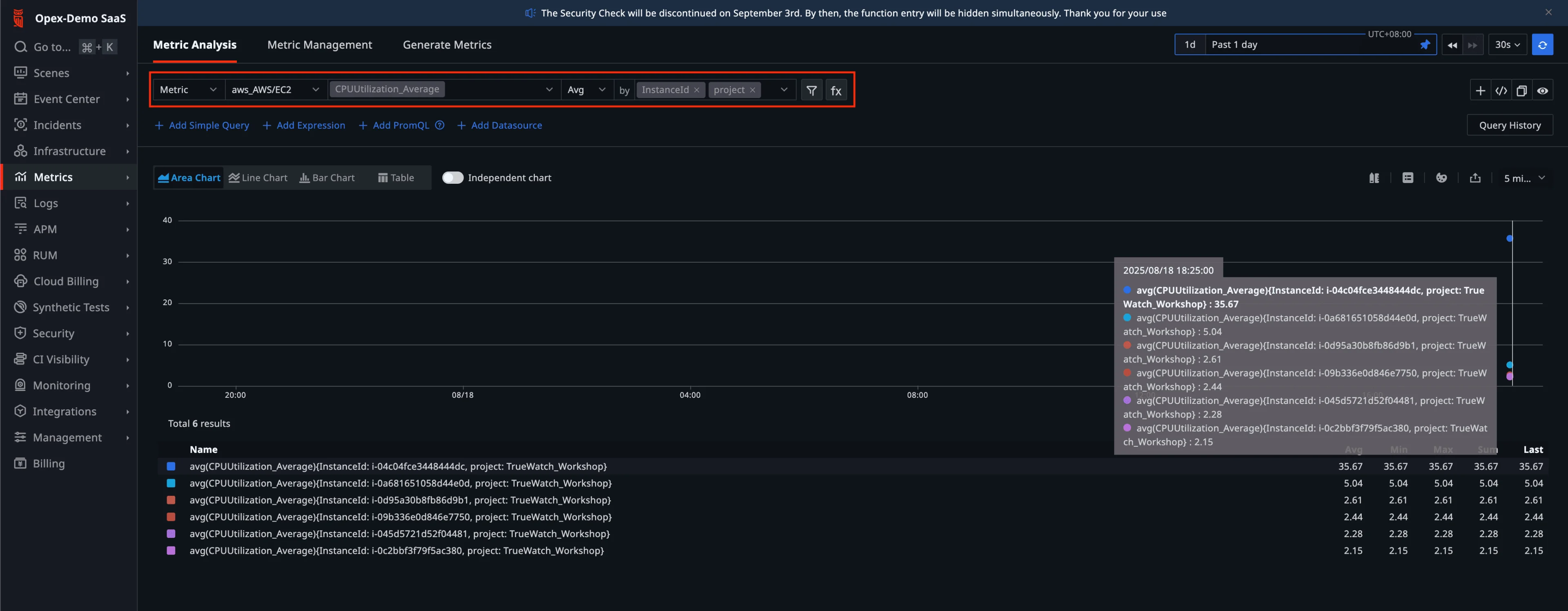This screenshot has width=1568, height=611.
Task: Click the pin time range icon
Action: point(1424,45)
